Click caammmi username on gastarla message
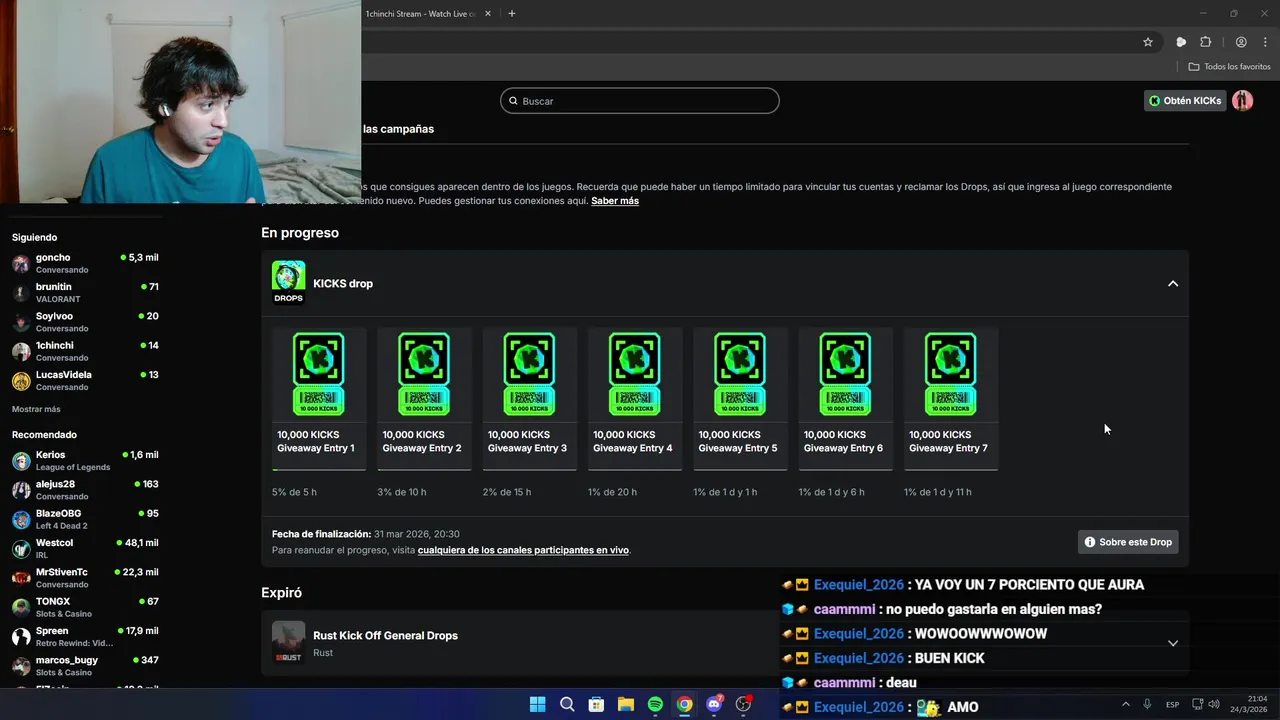1280x720 pixels. (845, 609)
